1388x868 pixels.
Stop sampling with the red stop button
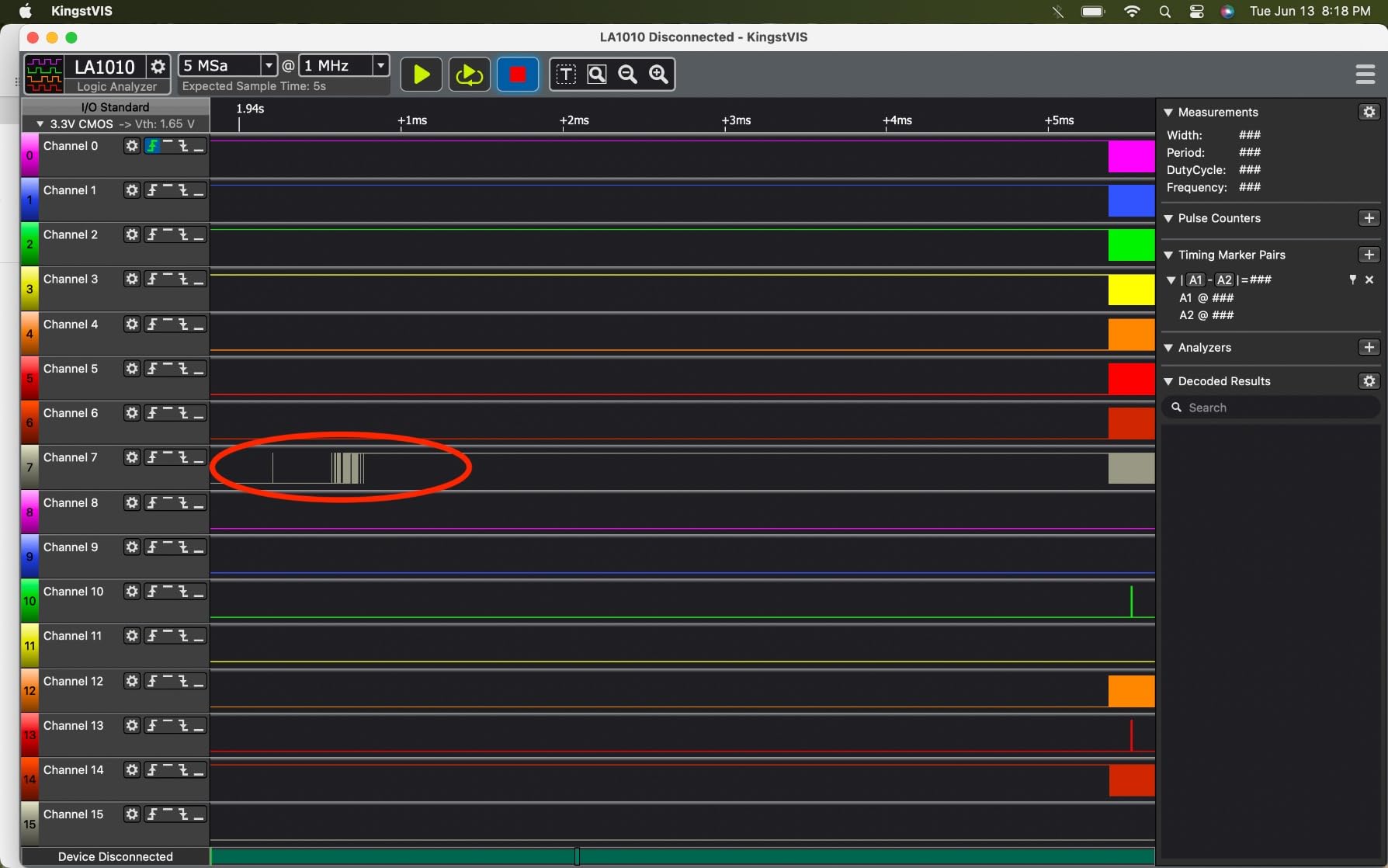pyautogui.click(x=517, y=75)
